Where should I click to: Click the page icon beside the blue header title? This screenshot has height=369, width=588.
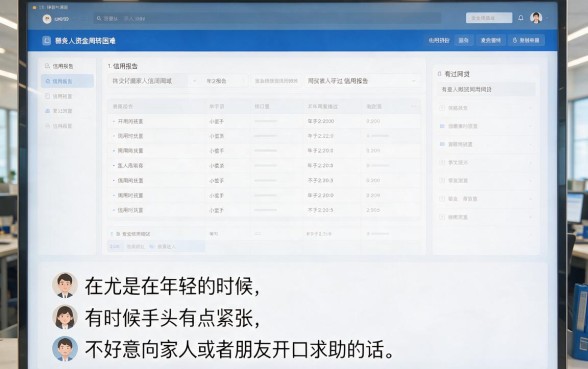click(46, 40)
